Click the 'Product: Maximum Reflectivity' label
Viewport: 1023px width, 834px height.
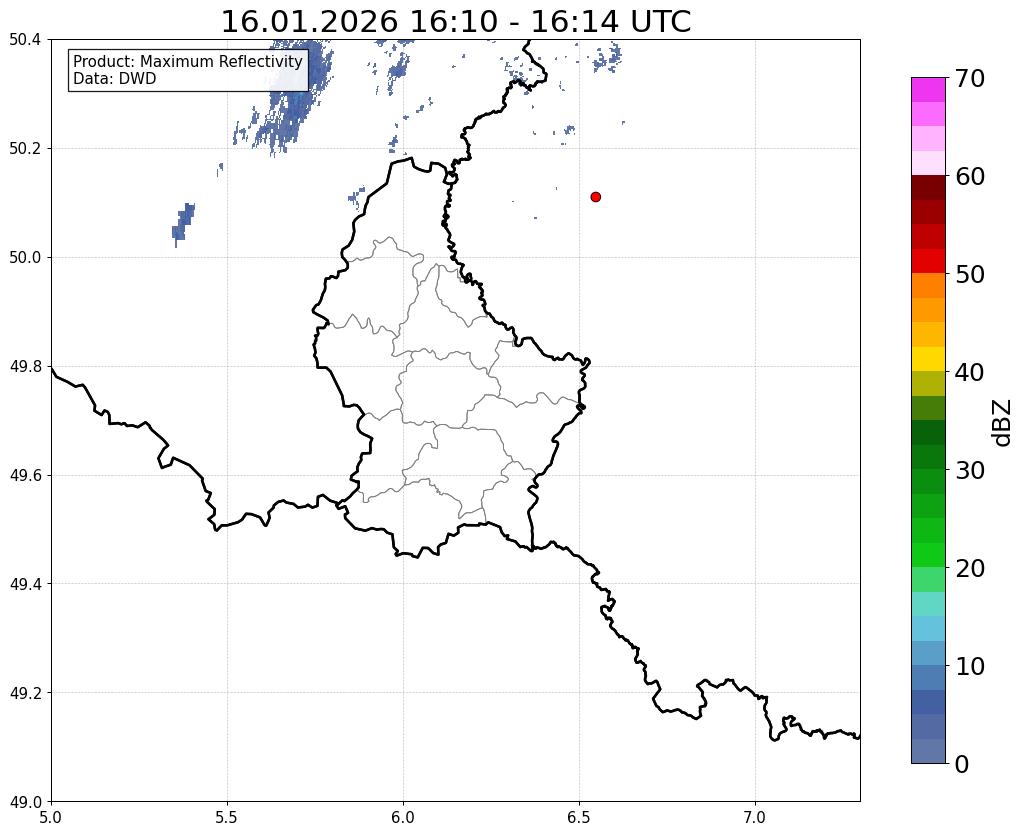point(188,61)
